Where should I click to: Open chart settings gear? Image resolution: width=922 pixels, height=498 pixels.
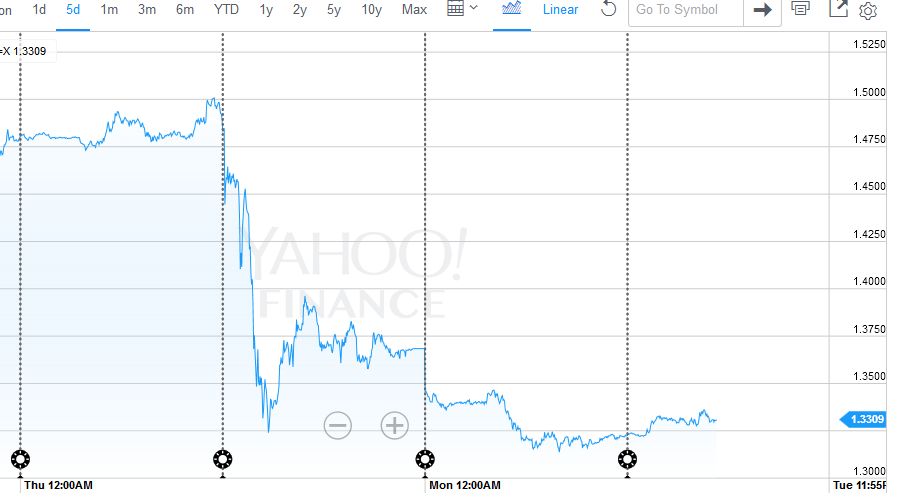point(868,11)
